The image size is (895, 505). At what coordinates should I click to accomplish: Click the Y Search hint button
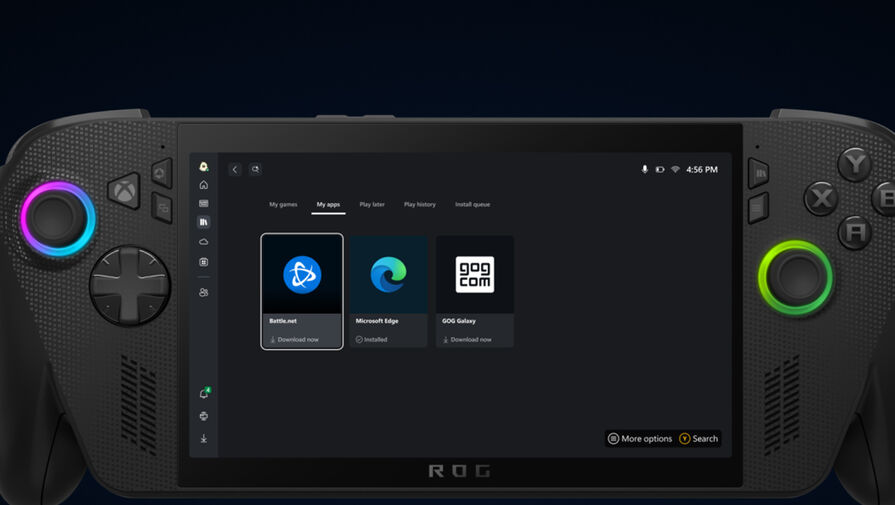pyautogui.click(x=699, y=439)
